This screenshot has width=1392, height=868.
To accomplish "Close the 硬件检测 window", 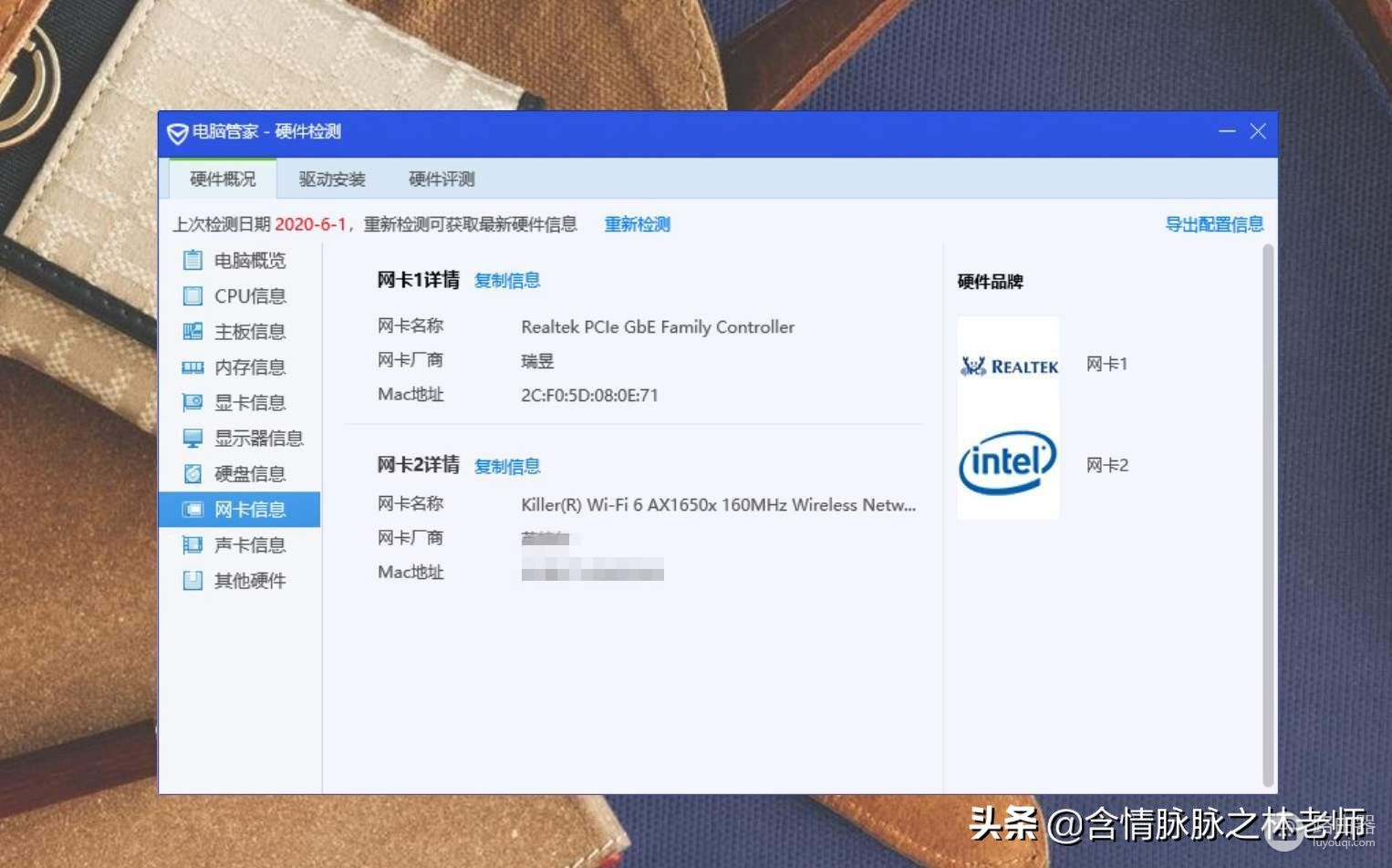I will [x=1258, y=131].
